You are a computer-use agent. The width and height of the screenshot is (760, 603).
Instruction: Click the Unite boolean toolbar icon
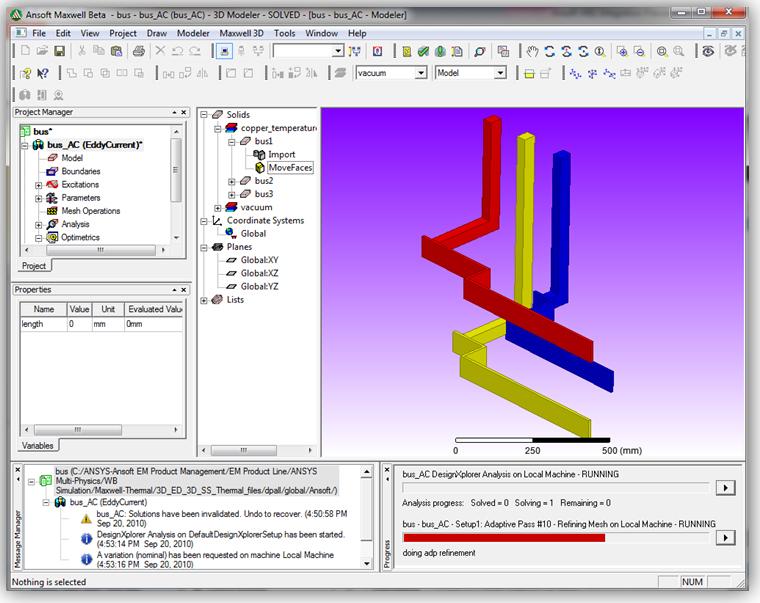(72, 73)
